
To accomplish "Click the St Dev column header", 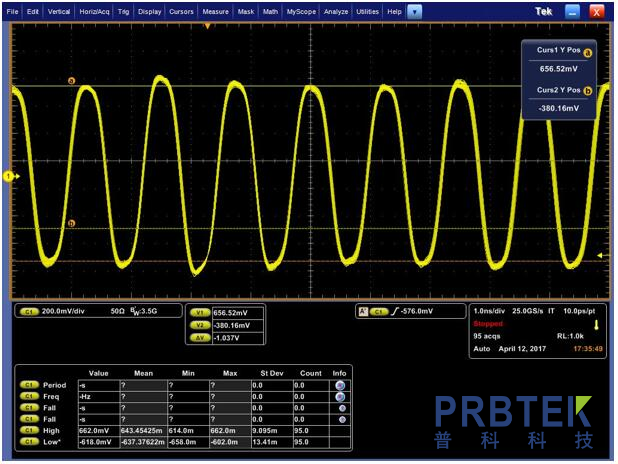I will pos(272,373).
